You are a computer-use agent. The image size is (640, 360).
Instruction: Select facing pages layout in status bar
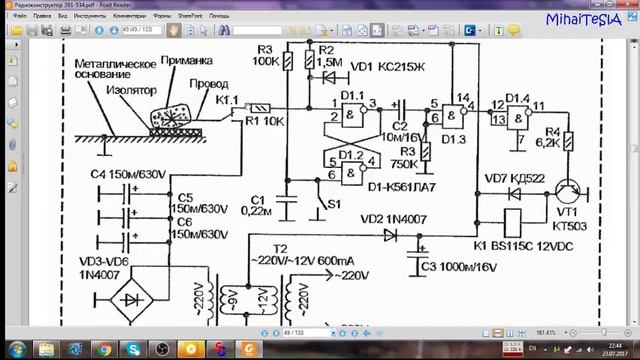(510, 333)
